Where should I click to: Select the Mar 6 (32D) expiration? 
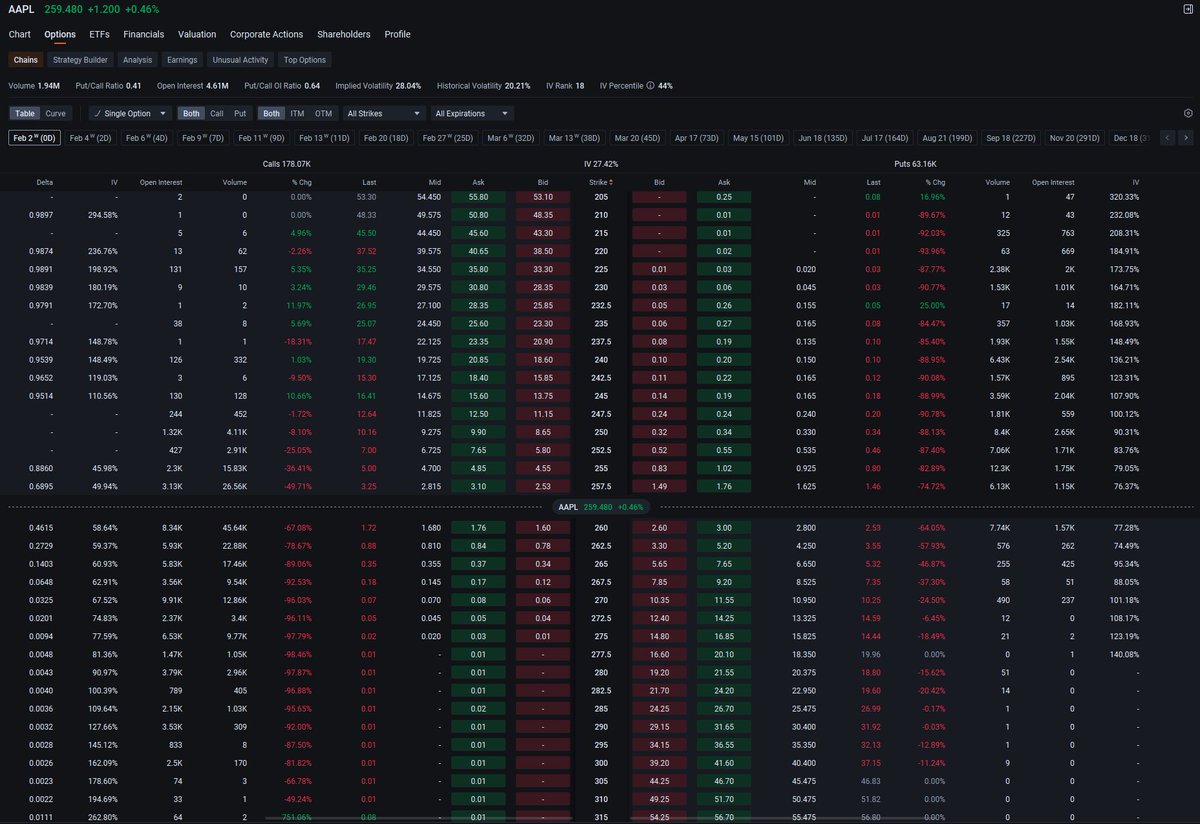pos(511,138)
